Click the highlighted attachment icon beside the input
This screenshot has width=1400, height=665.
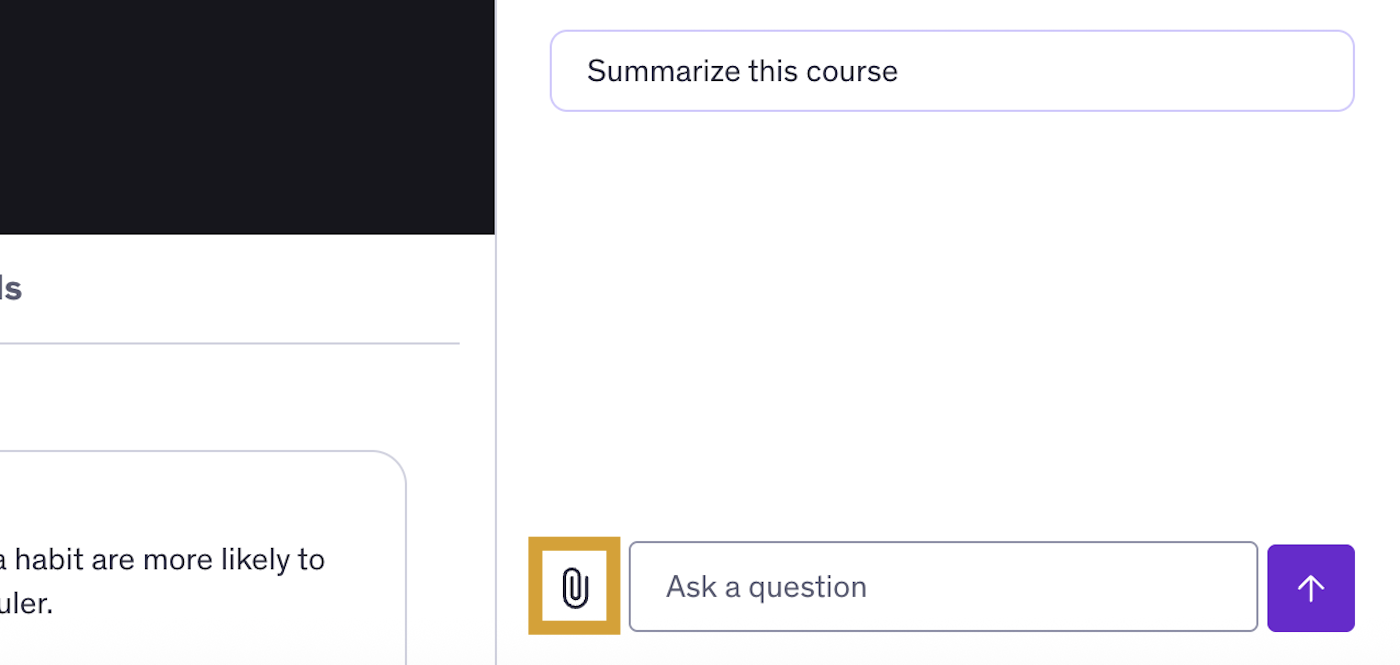click(573, 586)
